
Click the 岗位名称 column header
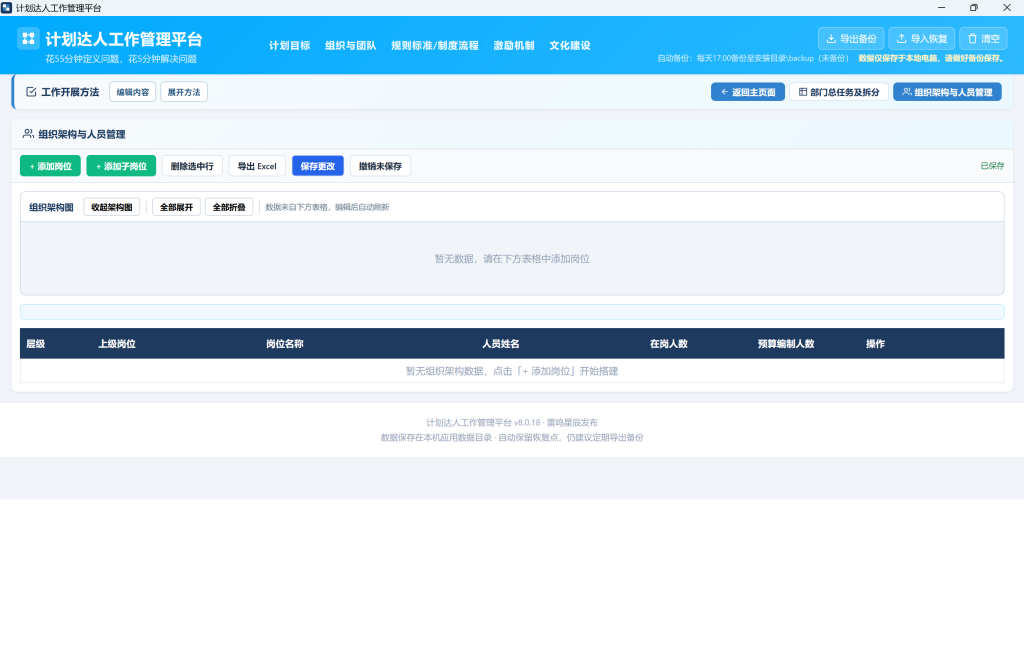(x=285, y=344)
